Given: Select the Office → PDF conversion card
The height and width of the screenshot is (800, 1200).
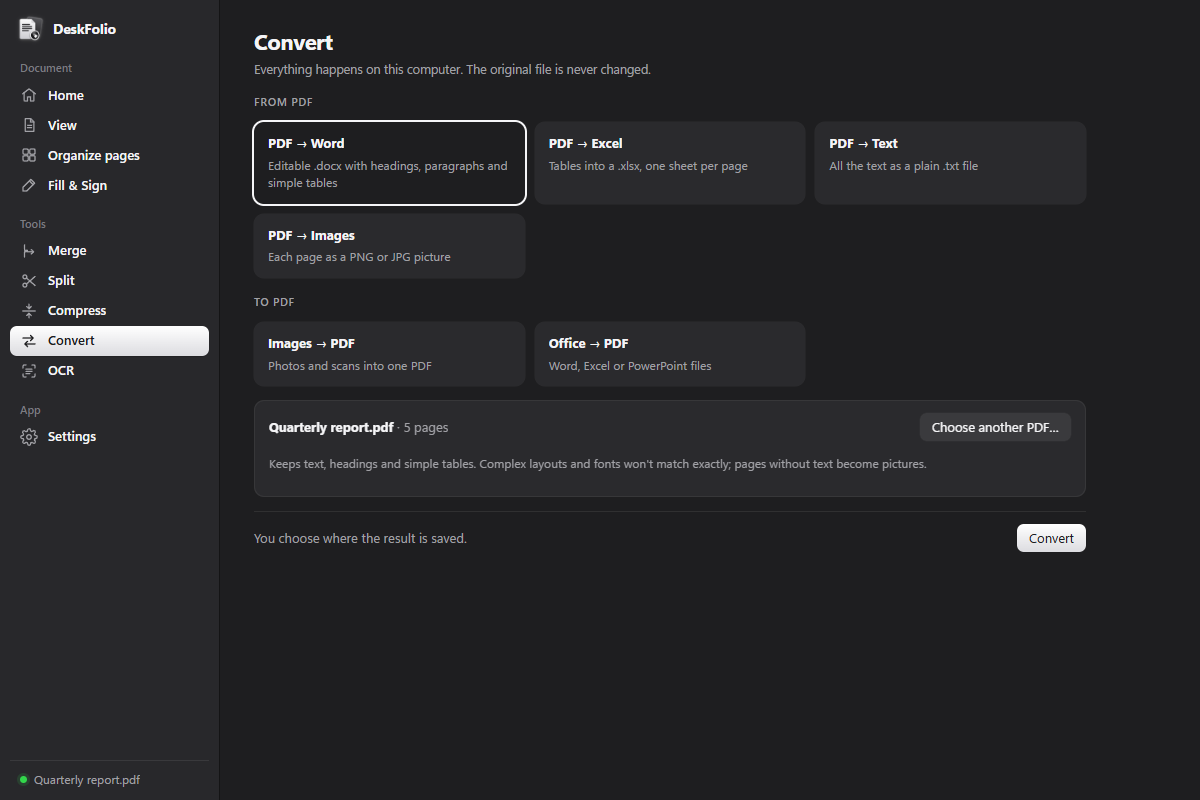Looking at the screenshot, I should [670, 354].
